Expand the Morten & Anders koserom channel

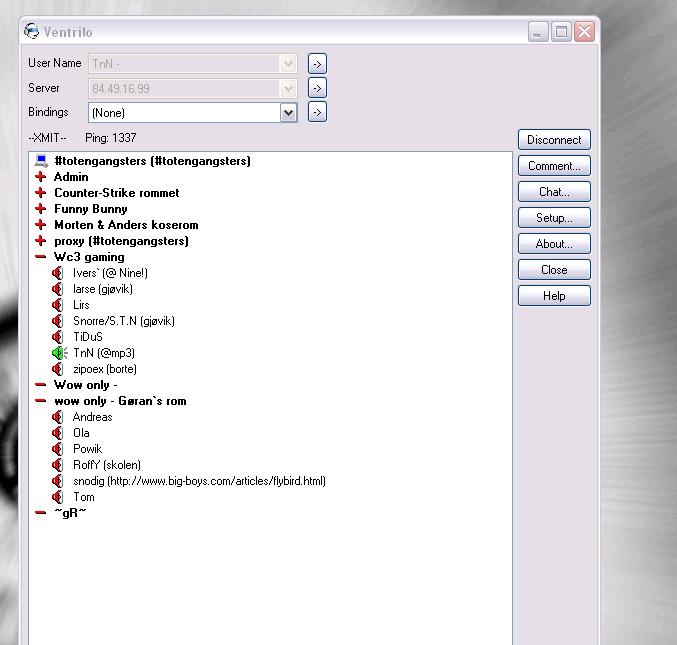41,224
